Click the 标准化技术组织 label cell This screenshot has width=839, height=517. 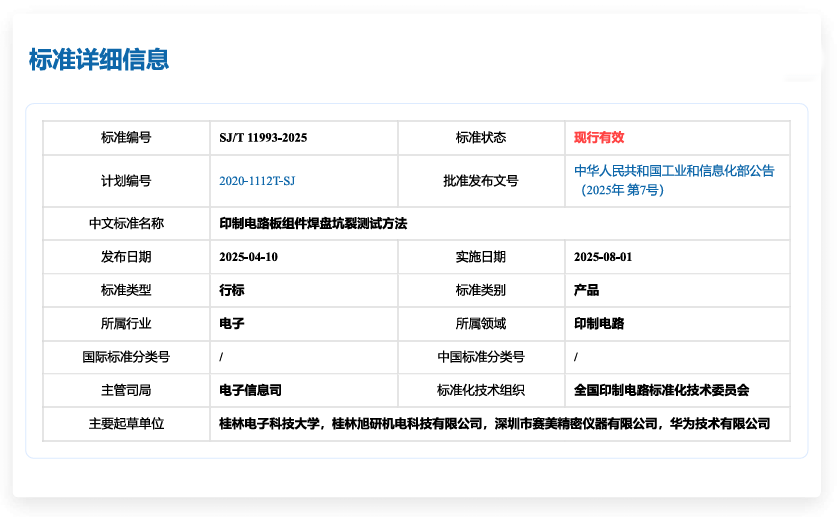pos(481,390)
